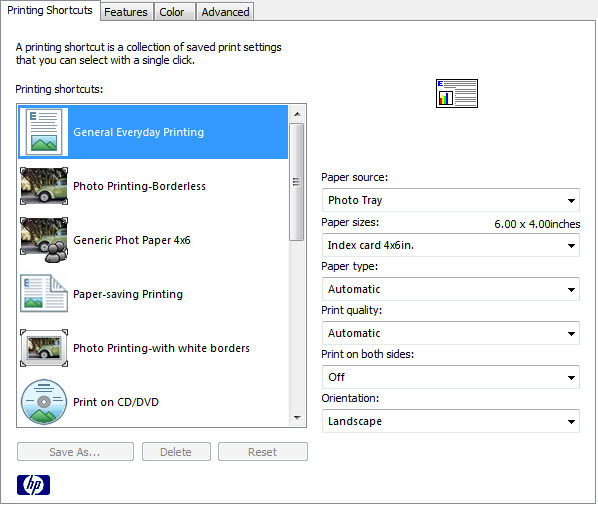Expand the Print quality dropdown

[451, 333]
